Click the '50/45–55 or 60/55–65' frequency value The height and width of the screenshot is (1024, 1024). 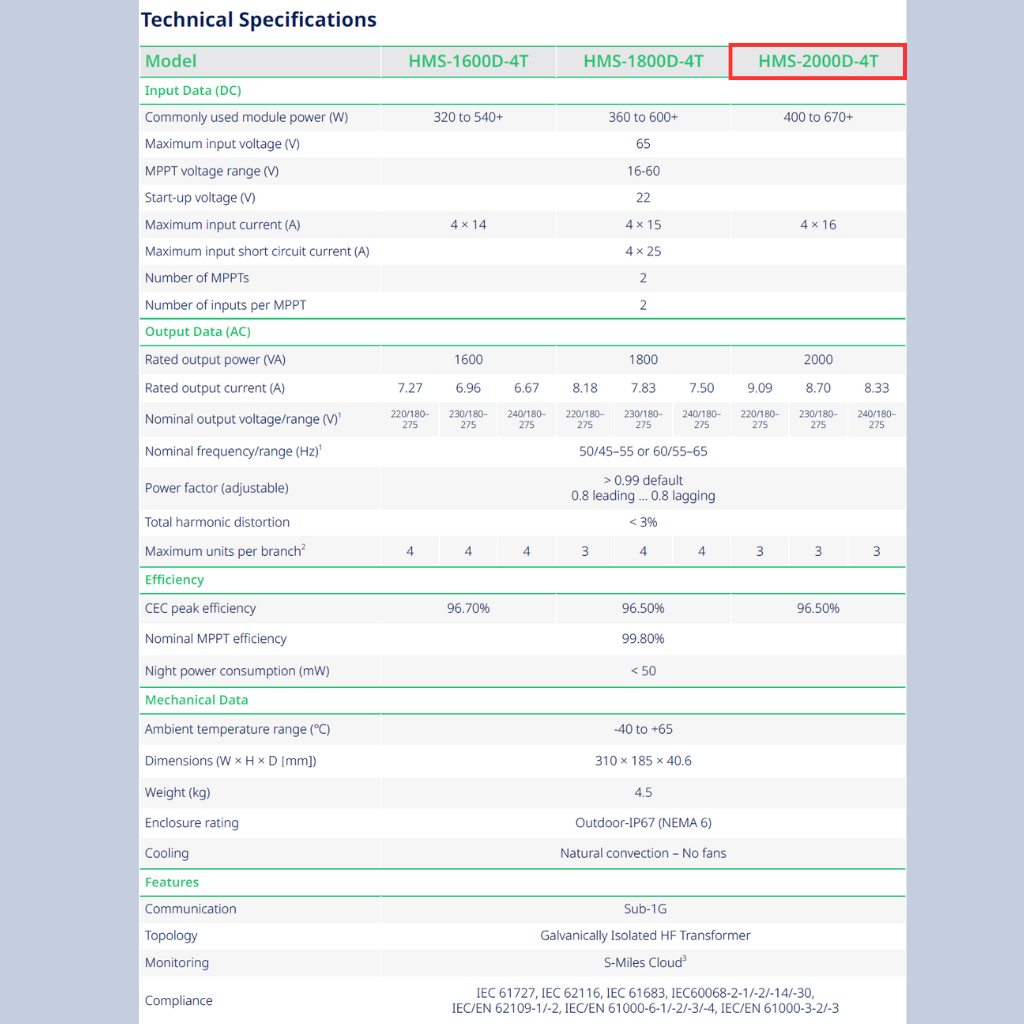click(x=643, y=452)
